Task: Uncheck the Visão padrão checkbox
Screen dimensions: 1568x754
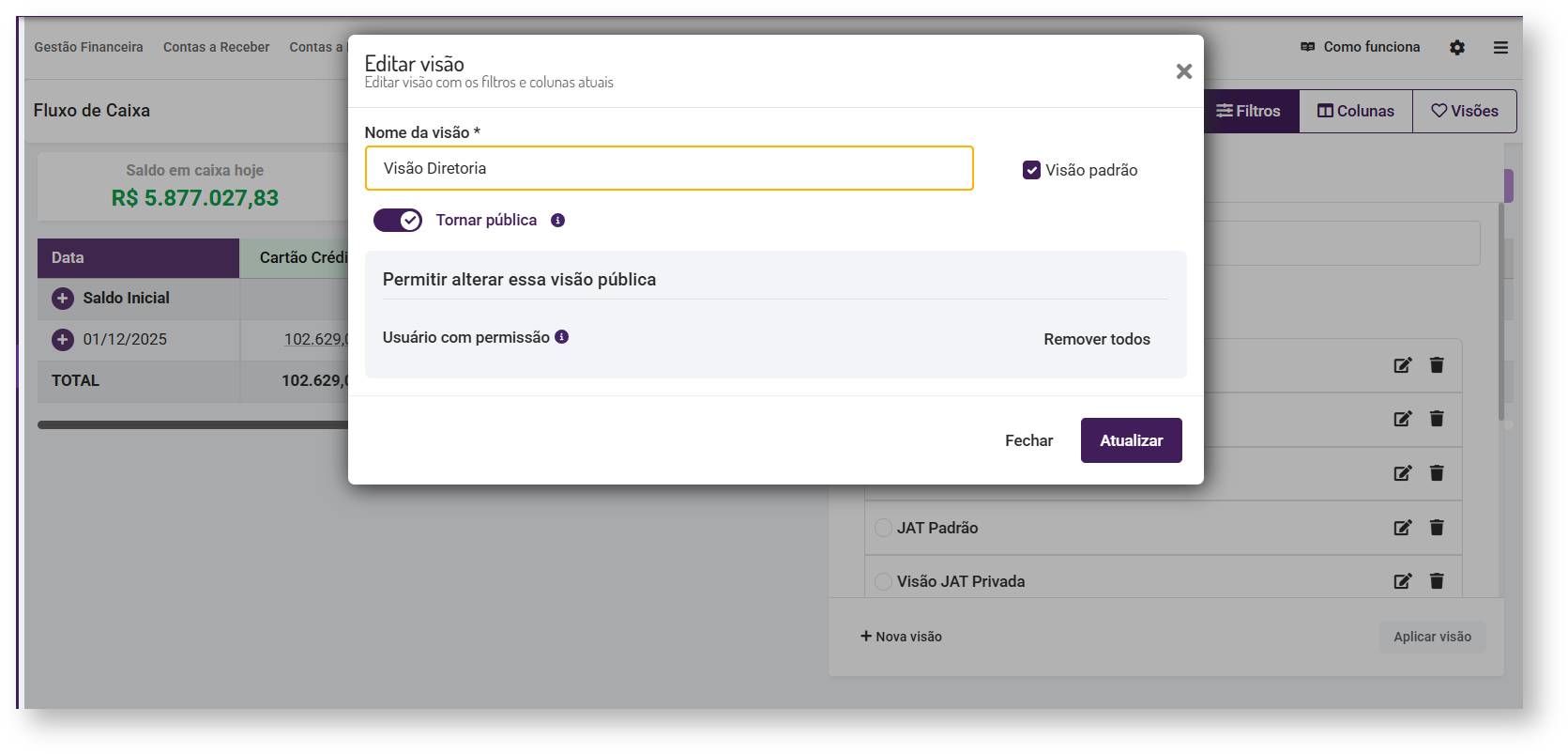Action: 1031,170
